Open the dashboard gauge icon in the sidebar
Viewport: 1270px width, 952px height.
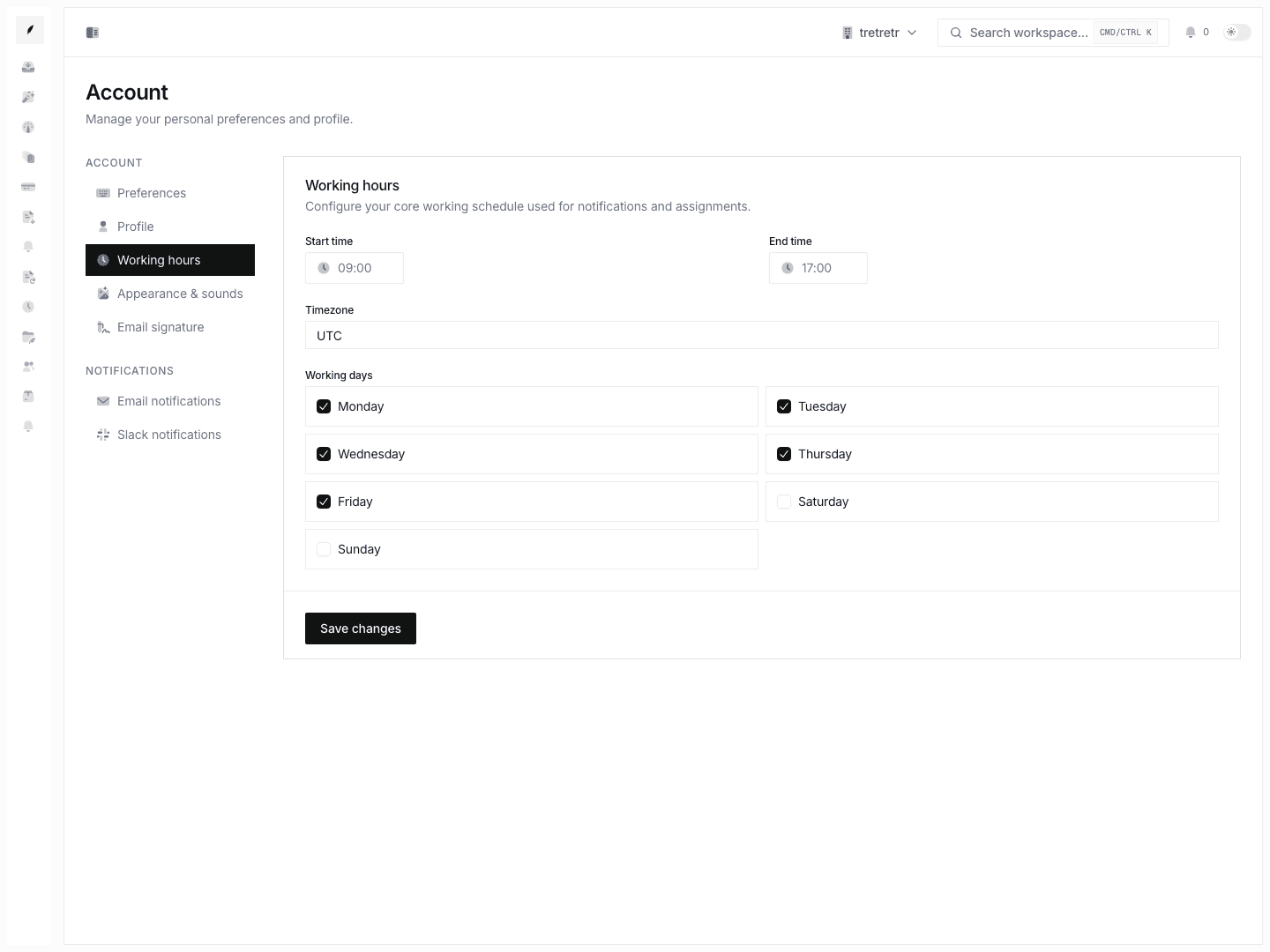[x=28, y=127]
